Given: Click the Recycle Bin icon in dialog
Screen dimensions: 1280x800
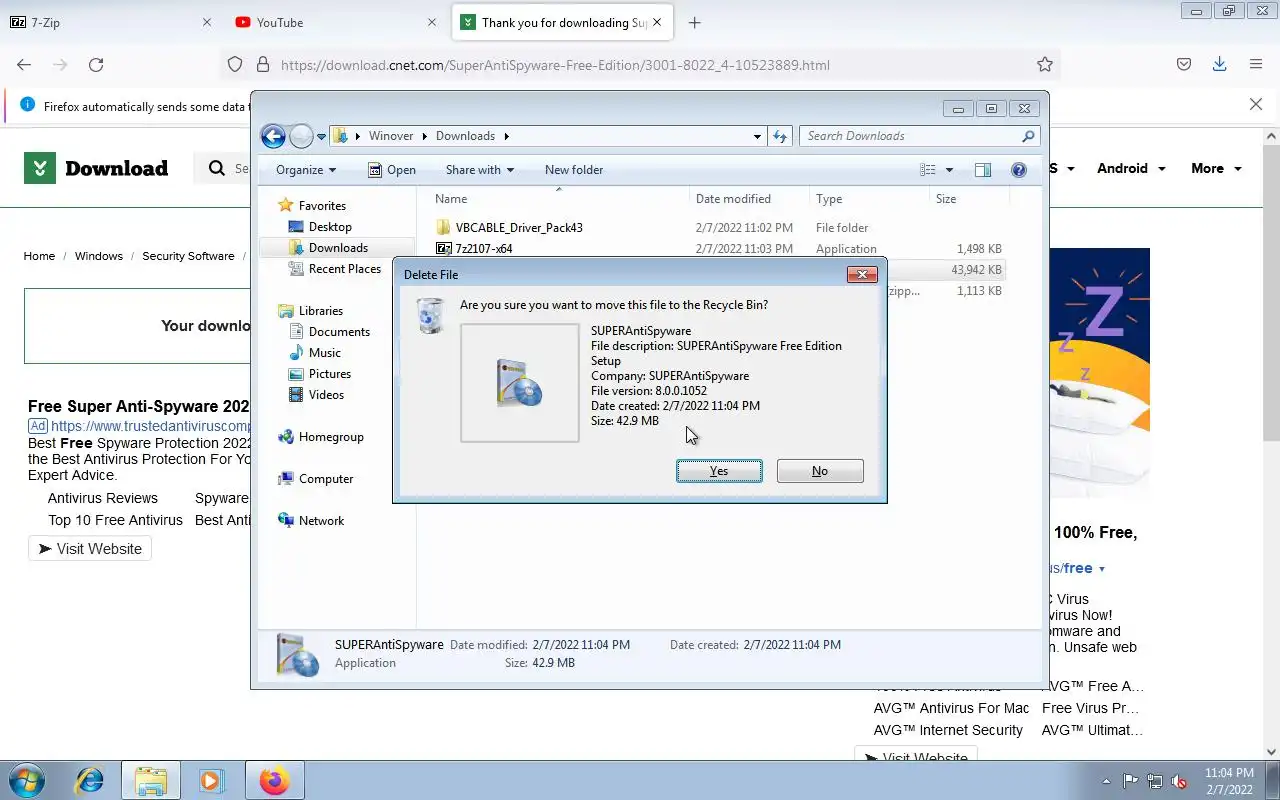Looking at the screenshot, I should click(x=430, y=315).
